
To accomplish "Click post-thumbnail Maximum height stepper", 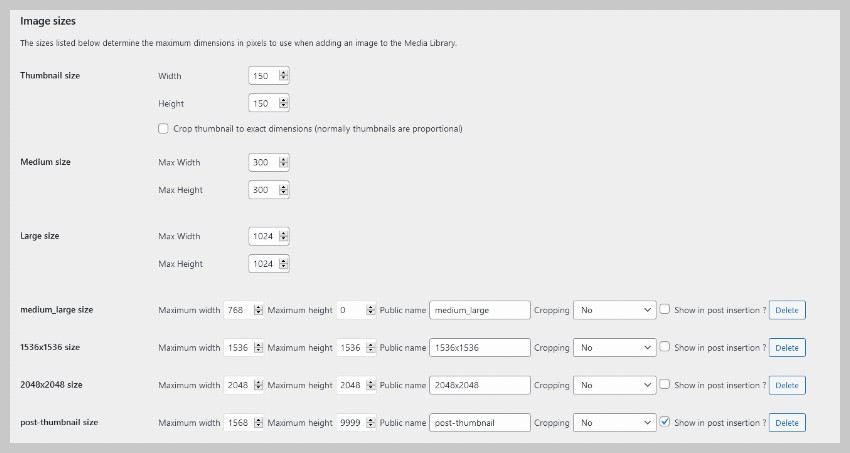I will 371,423.
